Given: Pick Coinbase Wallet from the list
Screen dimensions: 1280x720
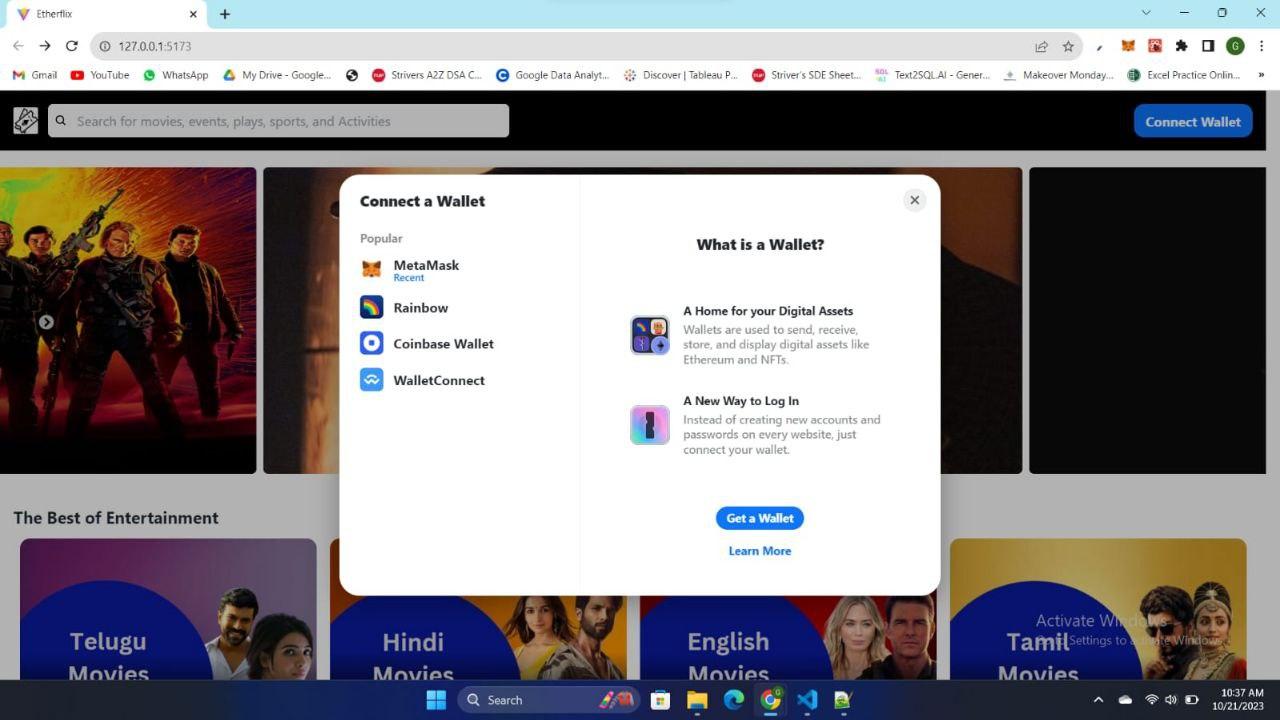Looking at the screenshot, I should click(x=427, y=343).
